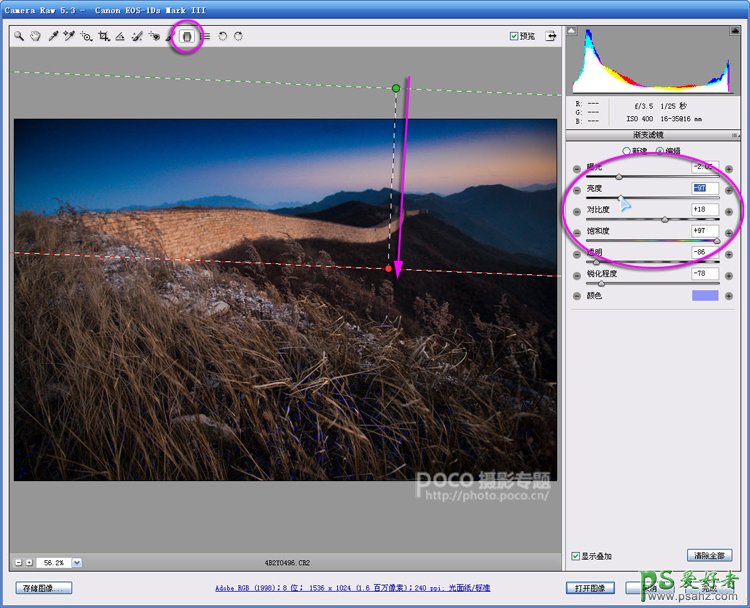This screenshot has width=750, height=608.
Task: Rotate image counterclockwise
Action: tap(223, 36)
